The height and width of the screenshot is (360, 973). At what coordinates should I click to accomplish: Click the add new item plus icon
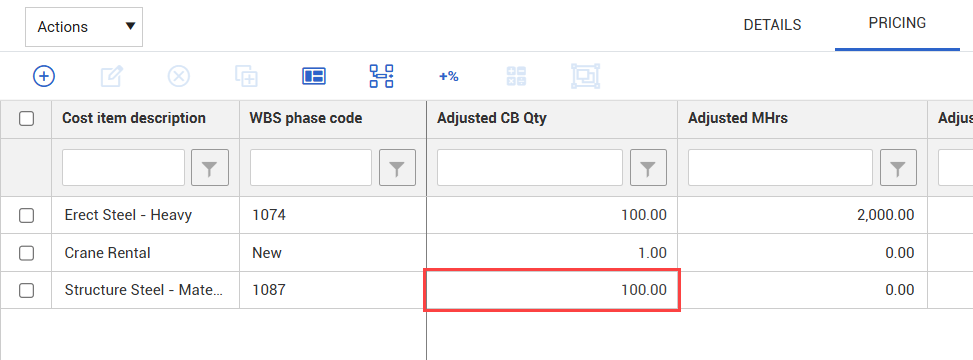[43, 76]
